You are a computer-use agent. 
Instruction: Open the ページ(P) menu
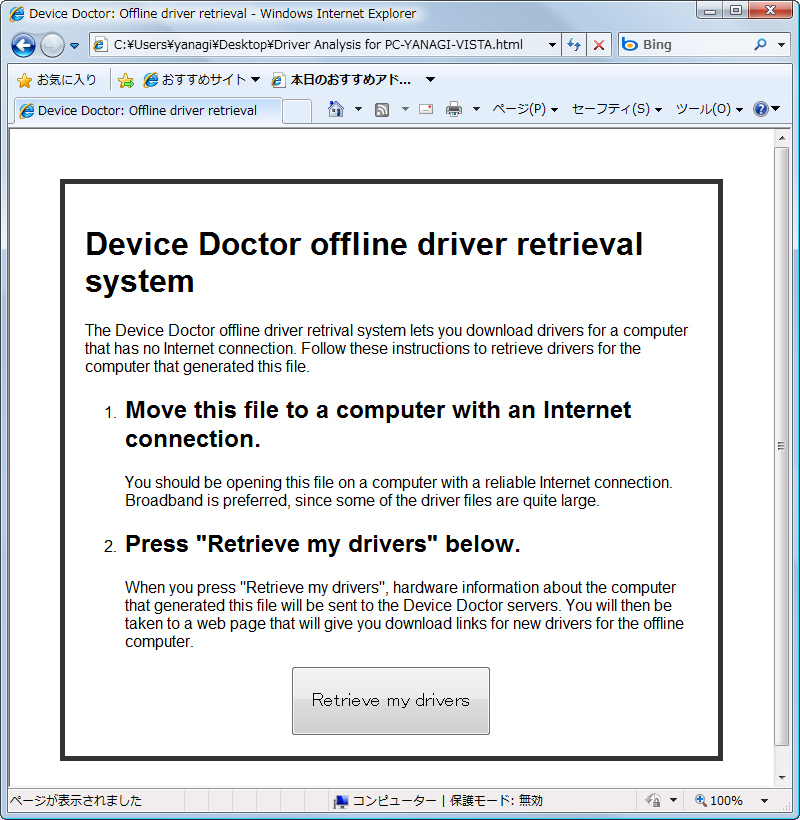[525, 109]
